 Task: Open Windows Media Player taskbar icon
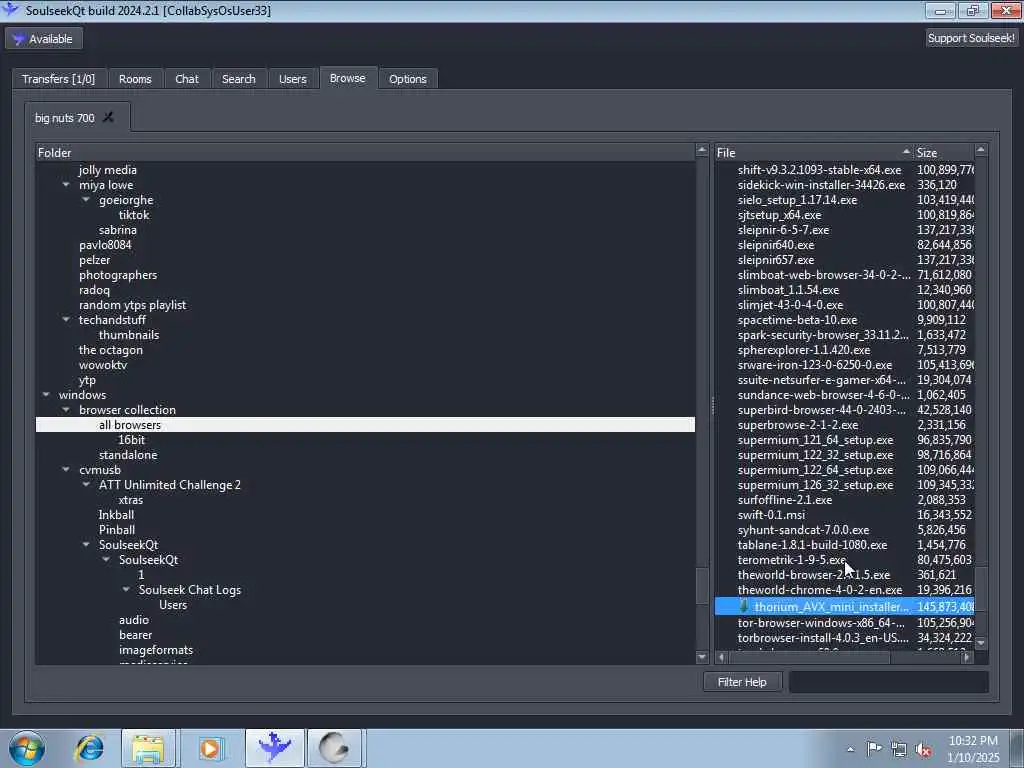pyautogui.click(x=210, y=748)
